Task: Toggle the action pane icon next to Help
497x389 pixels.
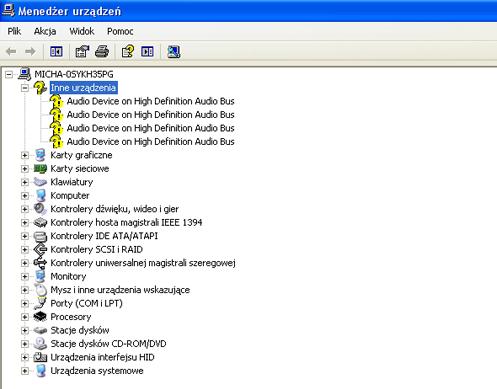Action: [x=147, y=52]
